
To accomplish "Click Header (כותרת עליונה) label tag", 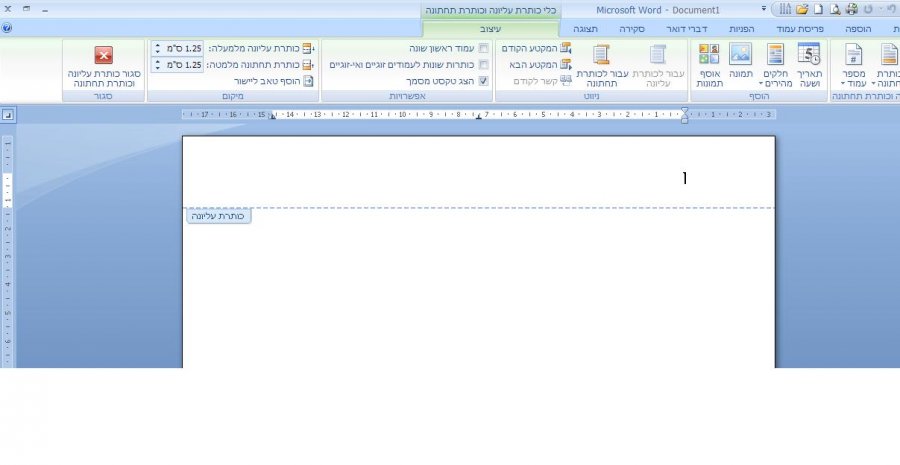I will [x=218, y=216].
